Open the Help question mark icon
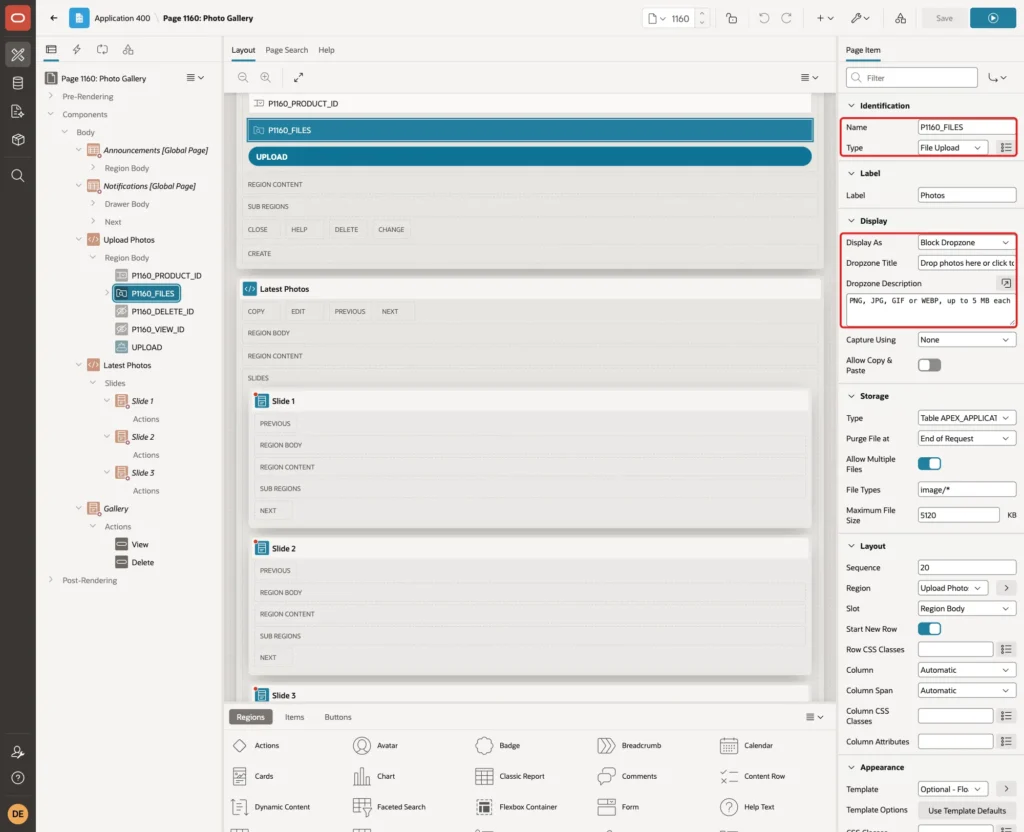This screenshot has height=832, width=1024. (x=18, y=778)
